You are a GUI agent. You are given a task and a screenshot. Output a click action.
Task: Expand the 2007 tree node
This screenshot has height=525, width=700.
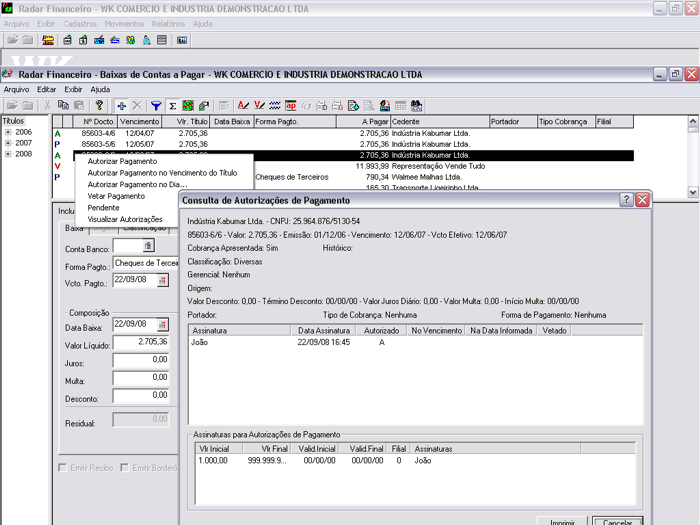point(8,143)
